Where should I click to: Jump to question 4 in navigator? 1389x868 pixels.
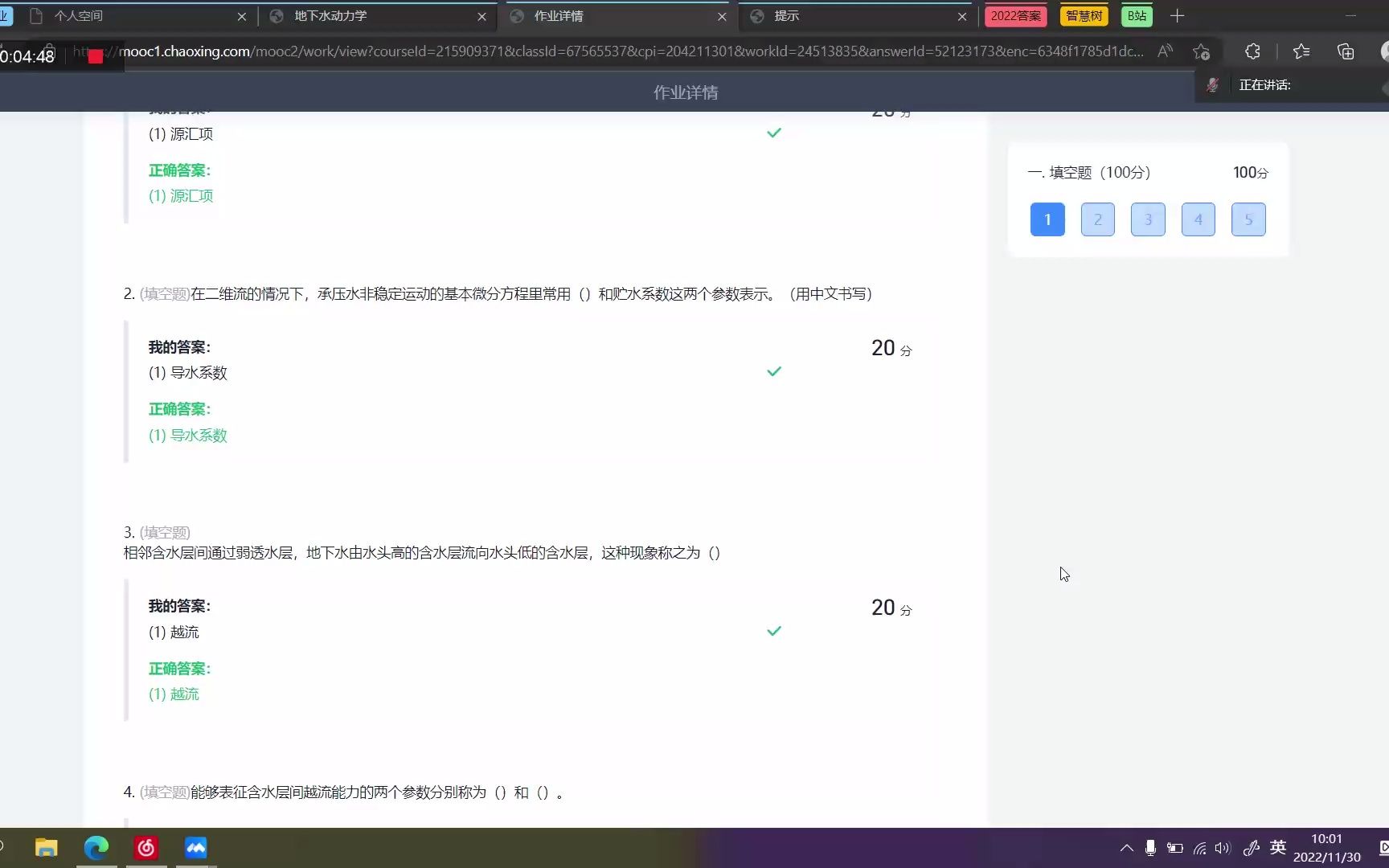point(1198,219)
